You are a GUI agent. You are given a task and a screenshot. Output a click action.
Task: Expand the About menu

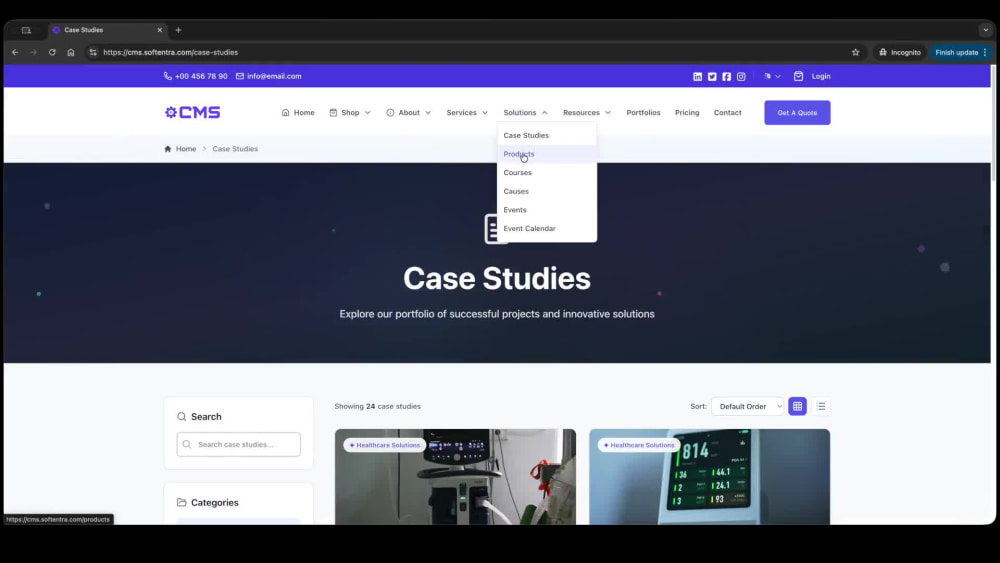tap(408, 112)
